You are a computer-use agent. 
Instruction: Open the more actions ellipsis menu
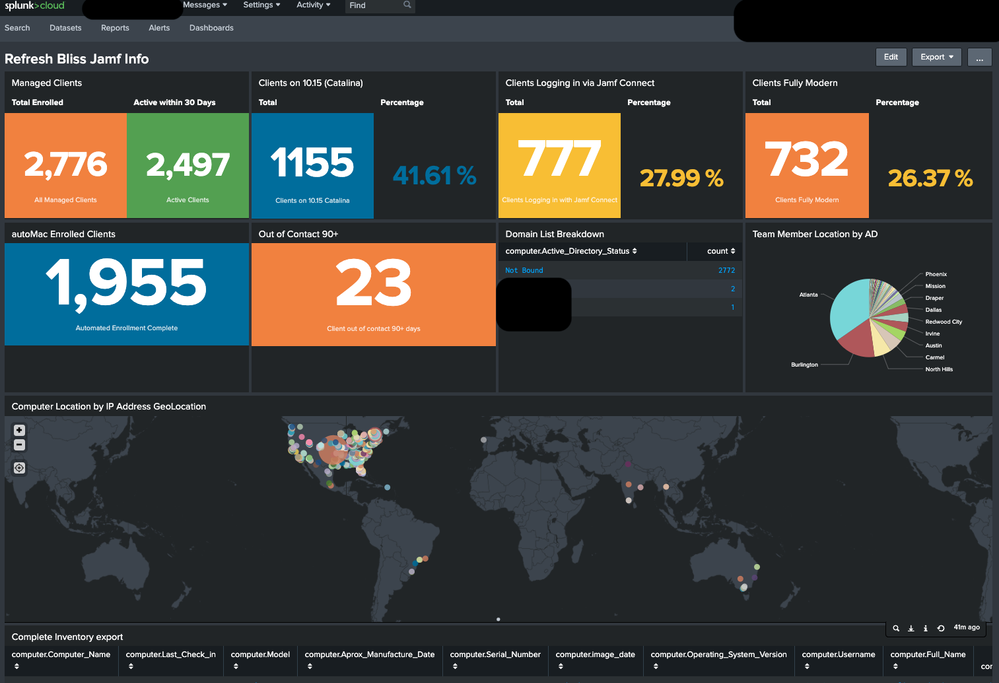tap(979, 57)
